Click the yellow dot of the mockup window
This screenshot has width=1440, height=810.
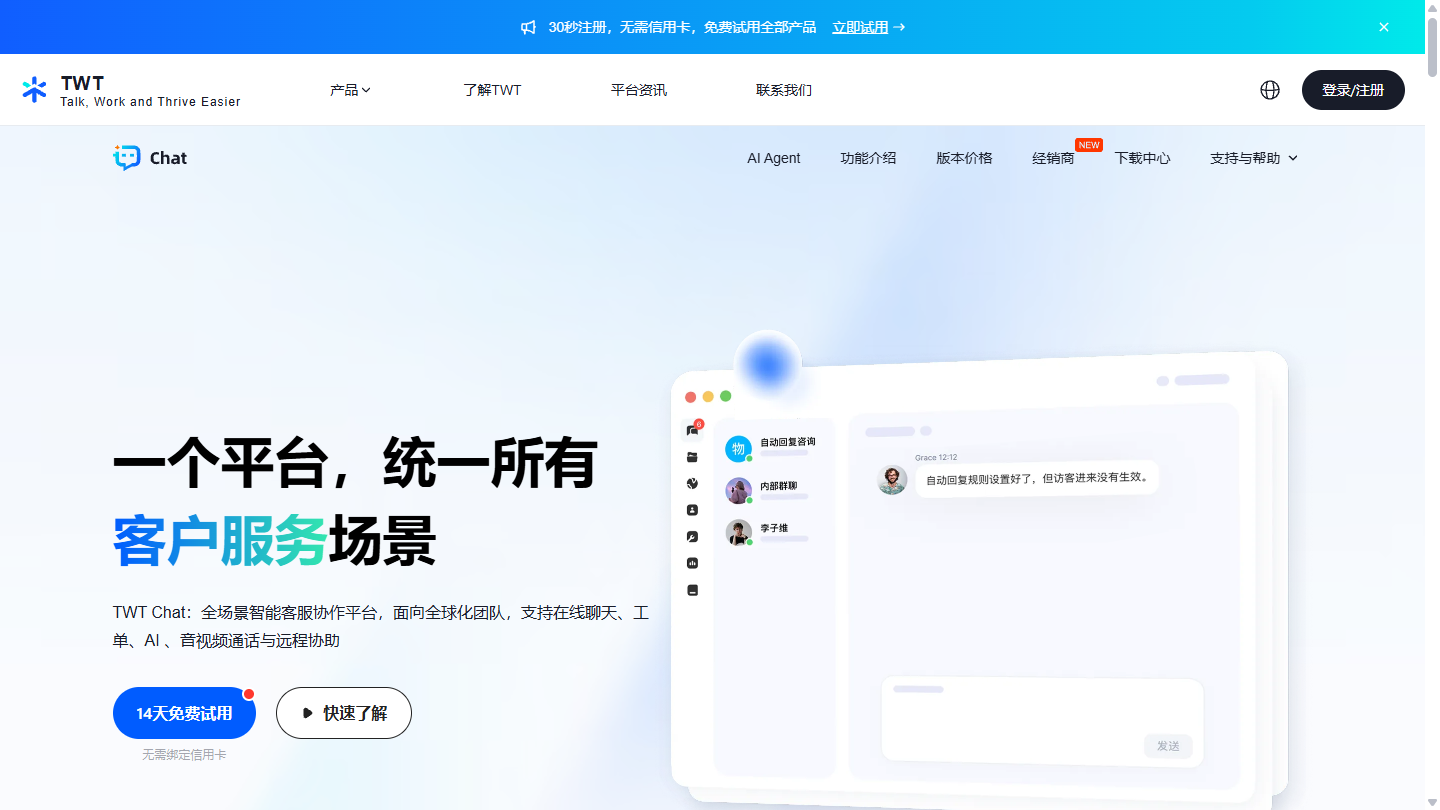click(708, 397)
